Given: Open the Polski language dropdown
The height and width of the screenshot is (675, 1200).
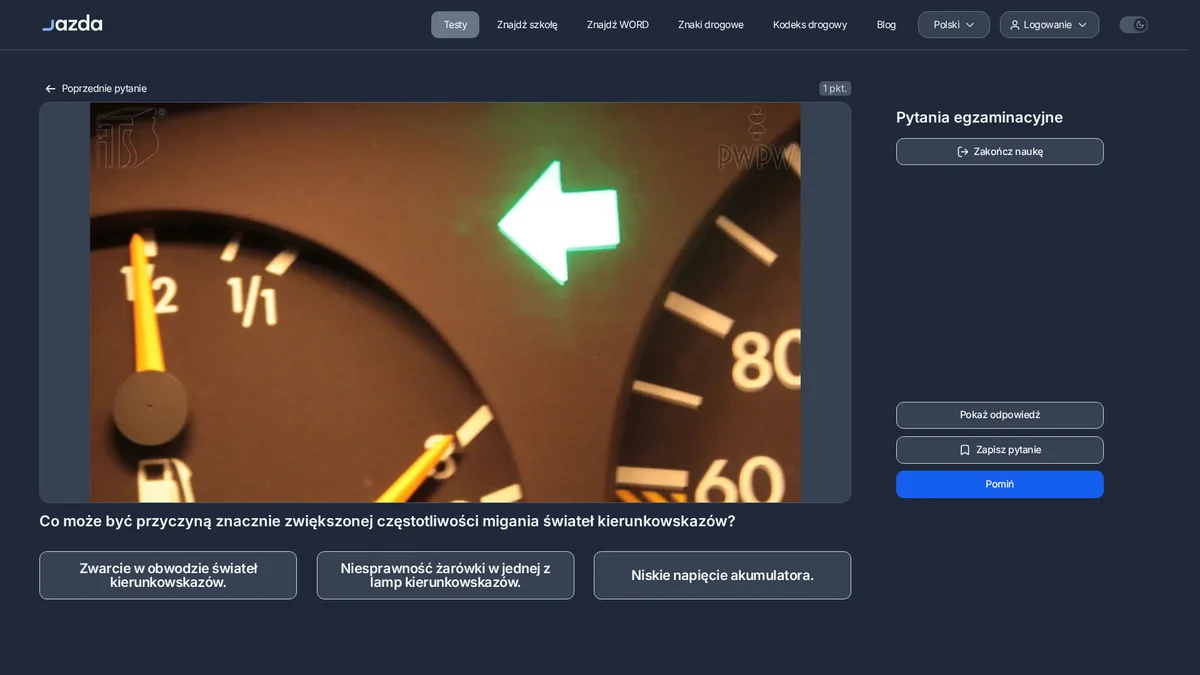Looking at the screenshot, I should click(954, 25).
